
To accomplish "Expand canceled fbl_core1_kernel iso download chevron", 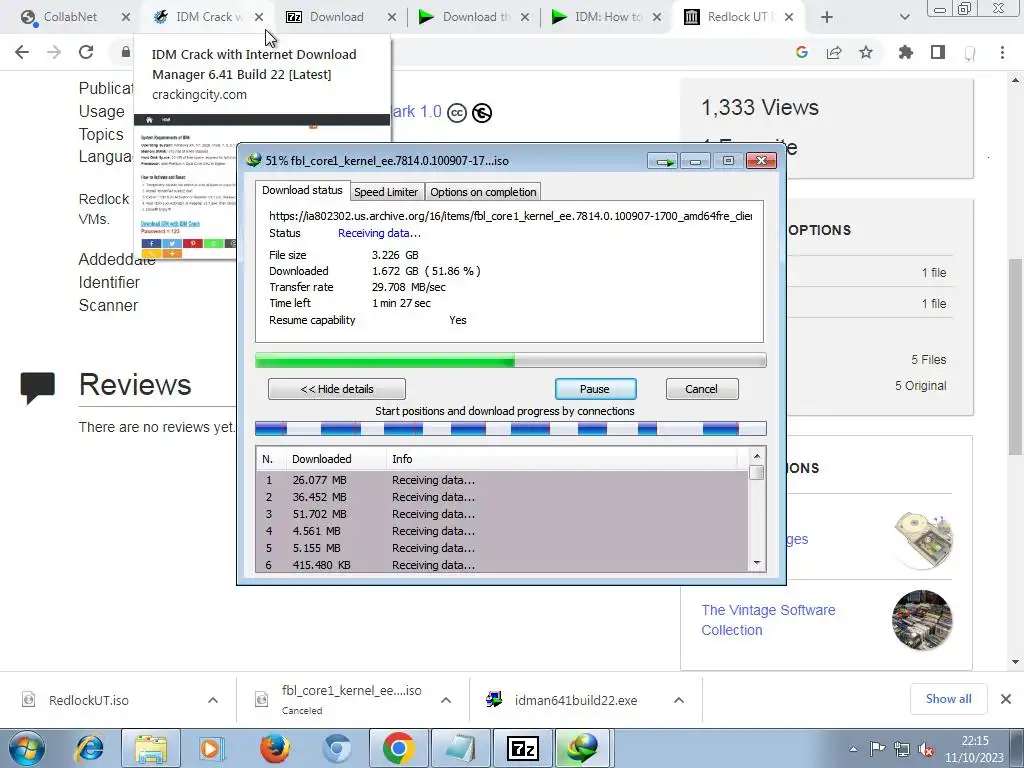I will (446, 700).
